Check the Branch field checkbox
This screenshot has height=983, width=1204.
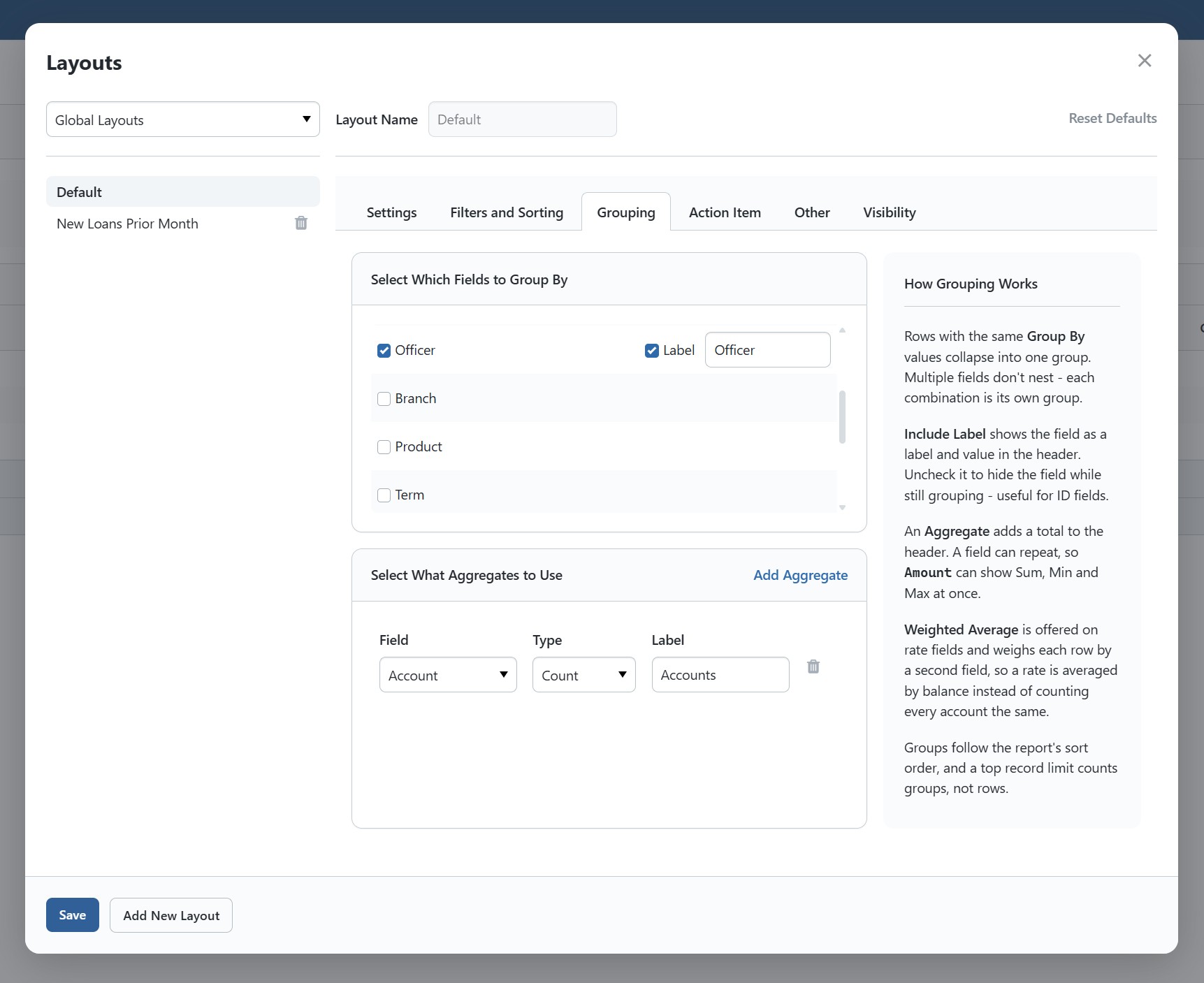click(384, 399)
